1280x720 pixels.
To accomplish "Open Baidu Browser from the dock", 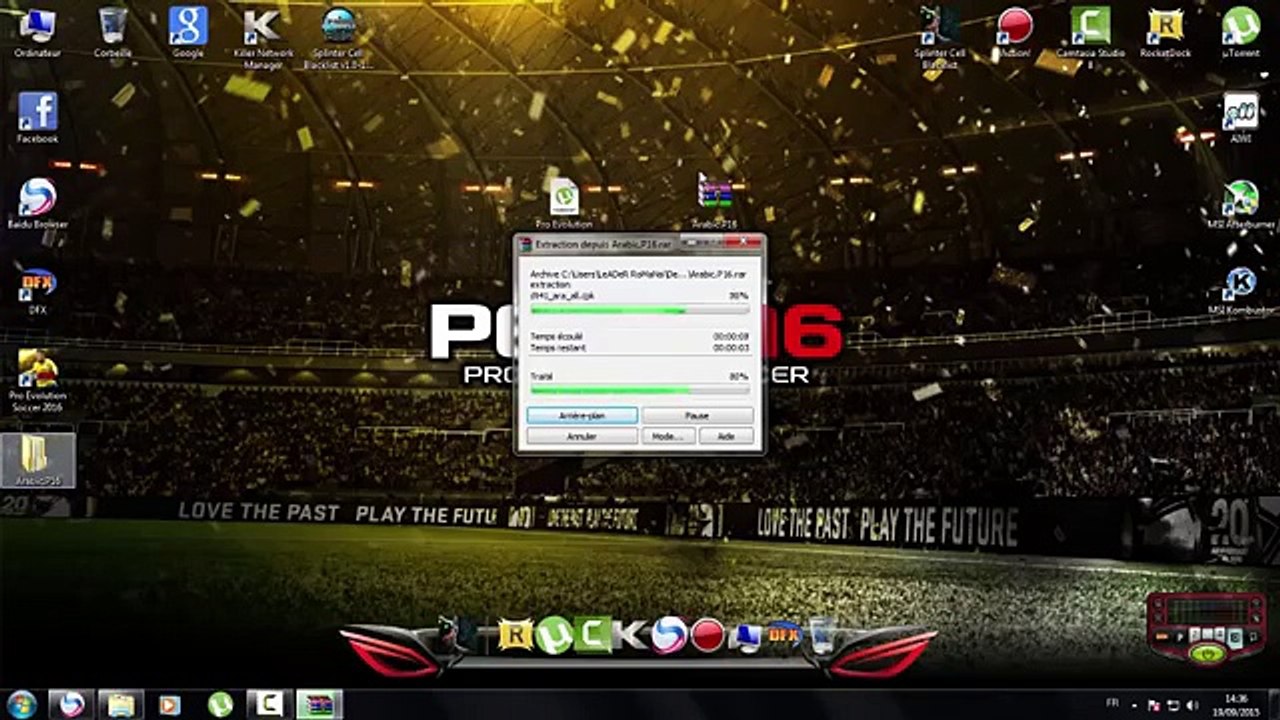I will [x=669, y=635].
